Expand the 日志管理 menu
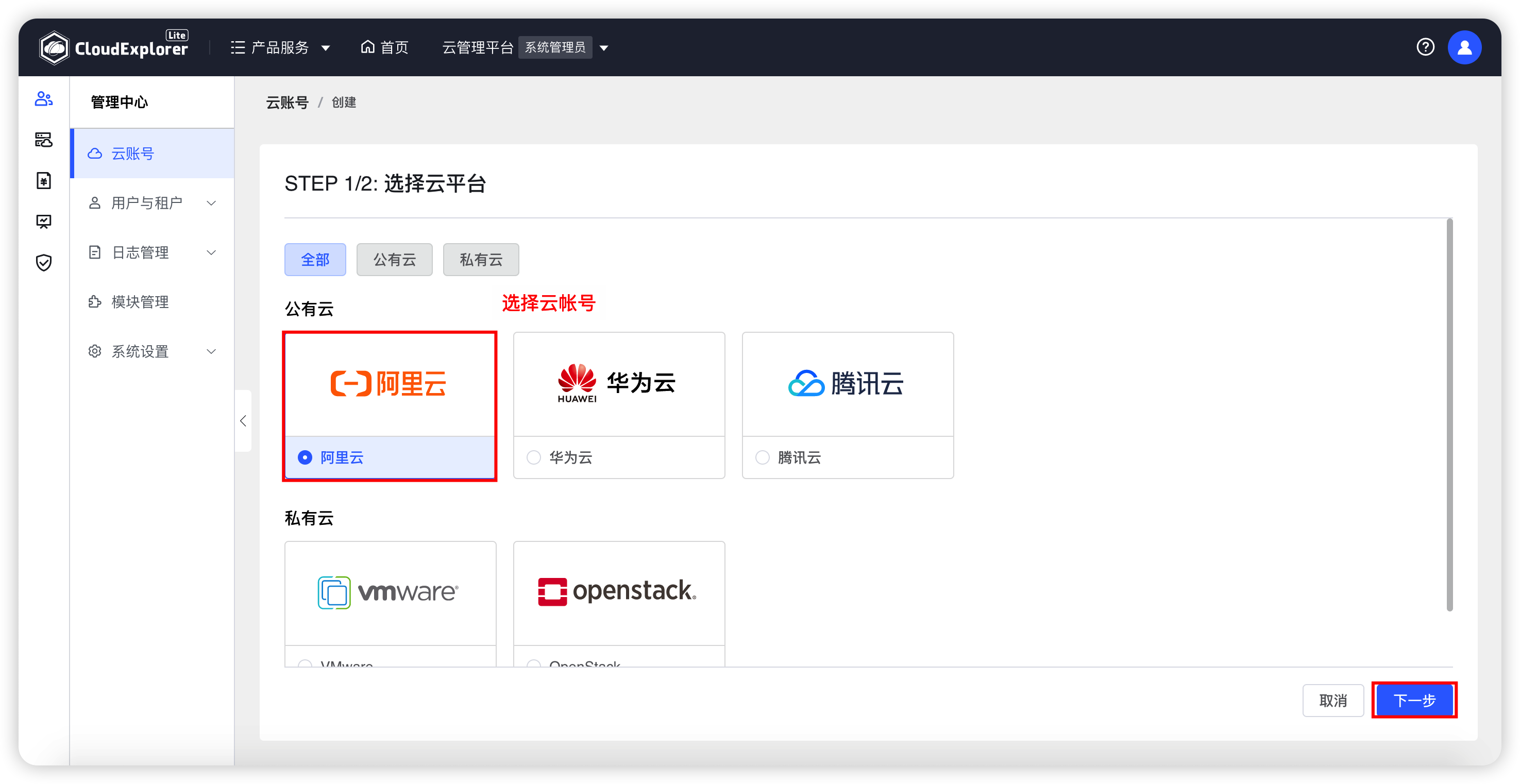This screenshot has width=1520, height=784. pos(153,252)
